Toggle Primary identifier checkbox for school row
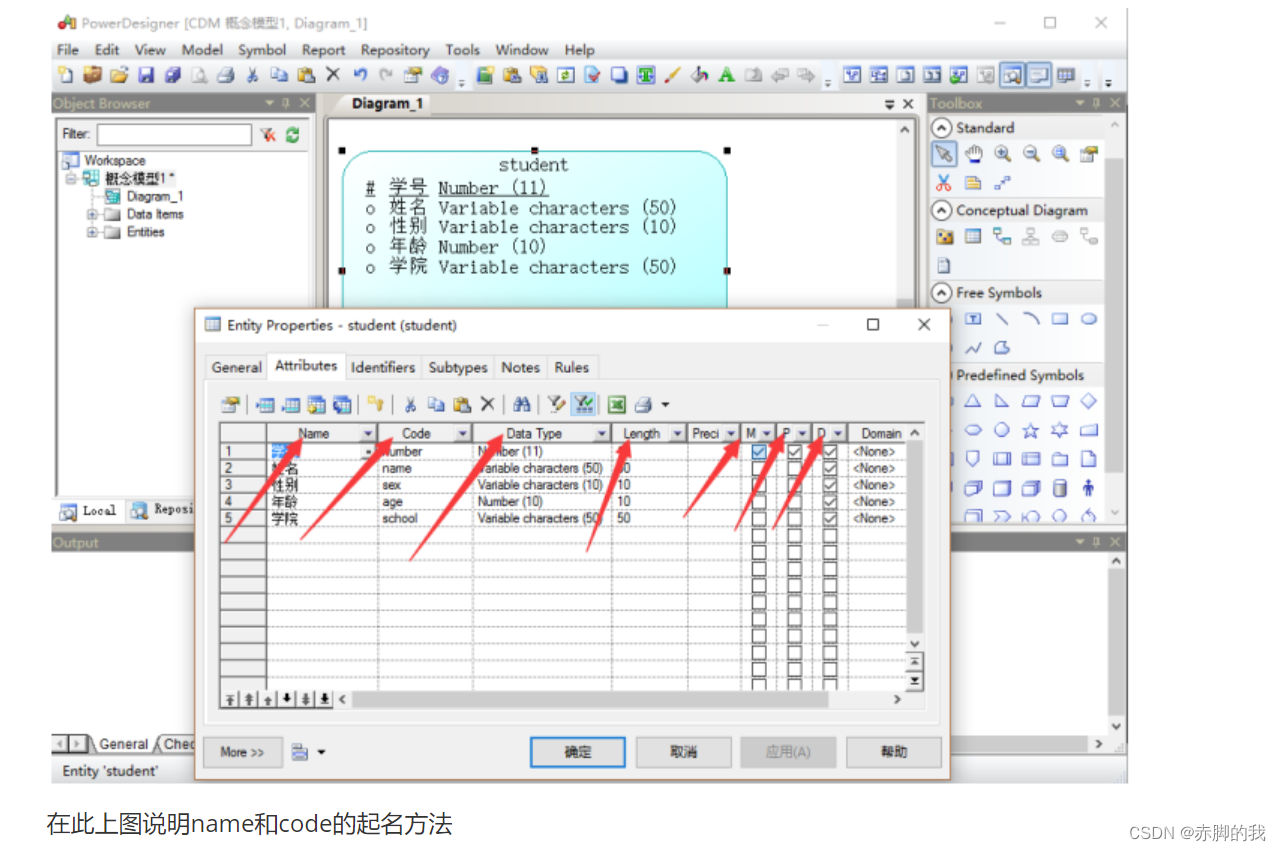The width and height of the screenshot is (1281, 851). (x=795, y=519)
